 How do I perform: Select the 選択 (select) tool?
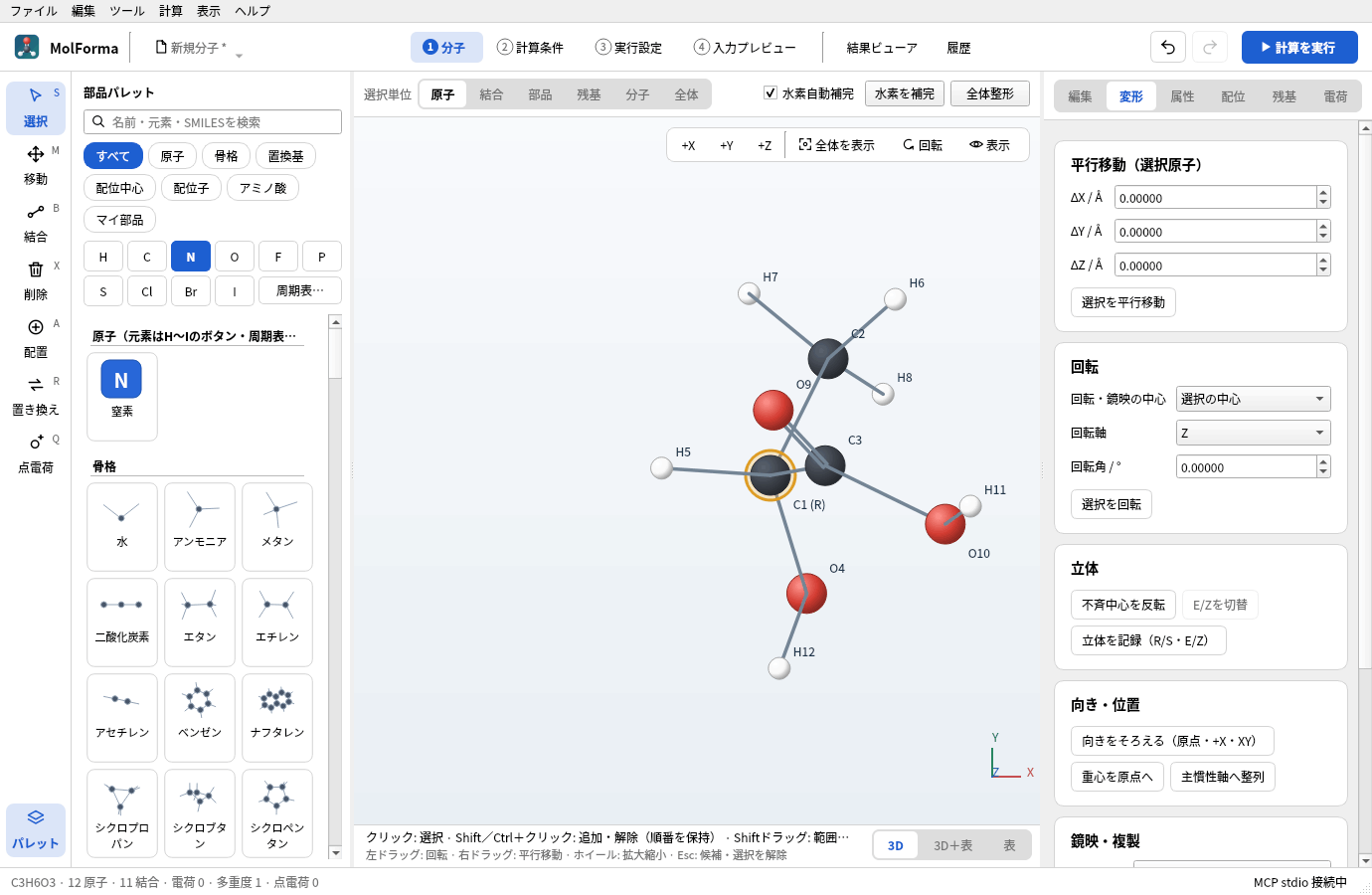click(36, 107)
